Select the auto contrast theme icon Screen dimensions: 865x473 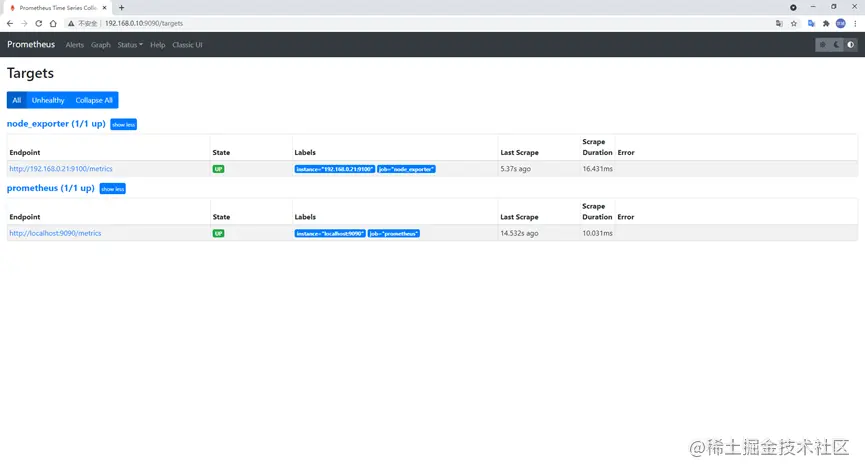pos(851,45)
